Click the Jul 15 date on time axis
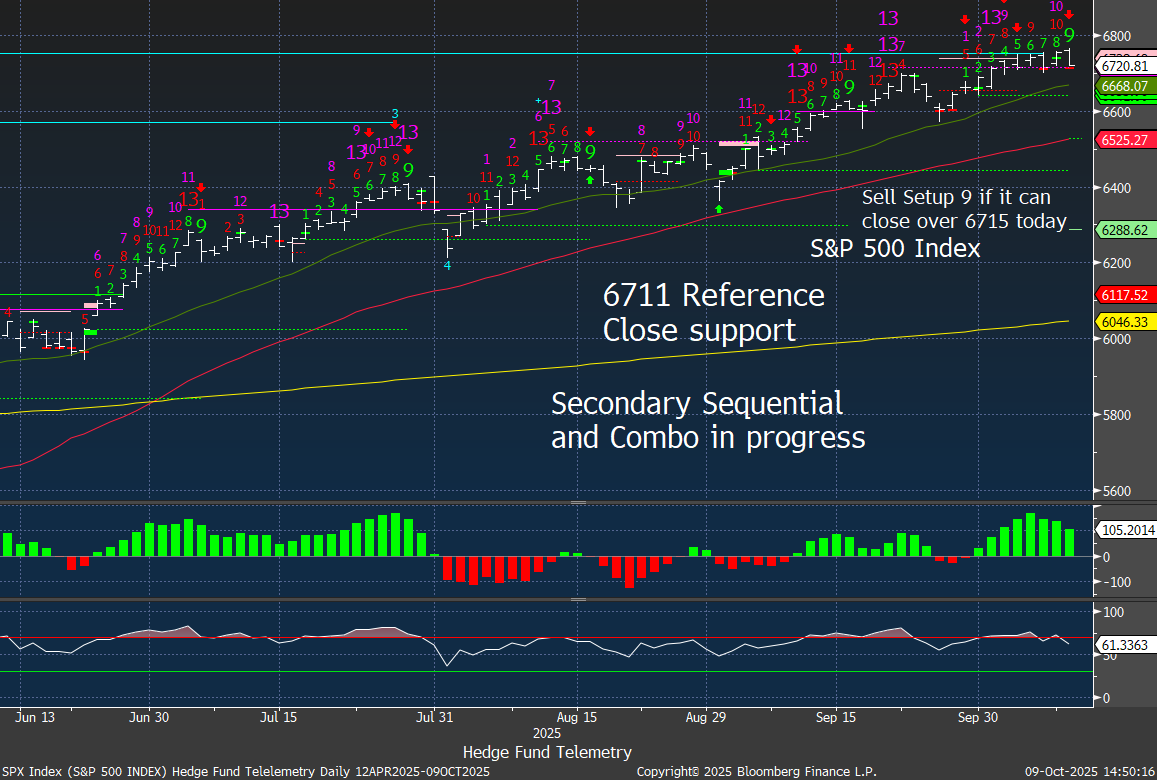1157x780 pixels. pos(279,717)
